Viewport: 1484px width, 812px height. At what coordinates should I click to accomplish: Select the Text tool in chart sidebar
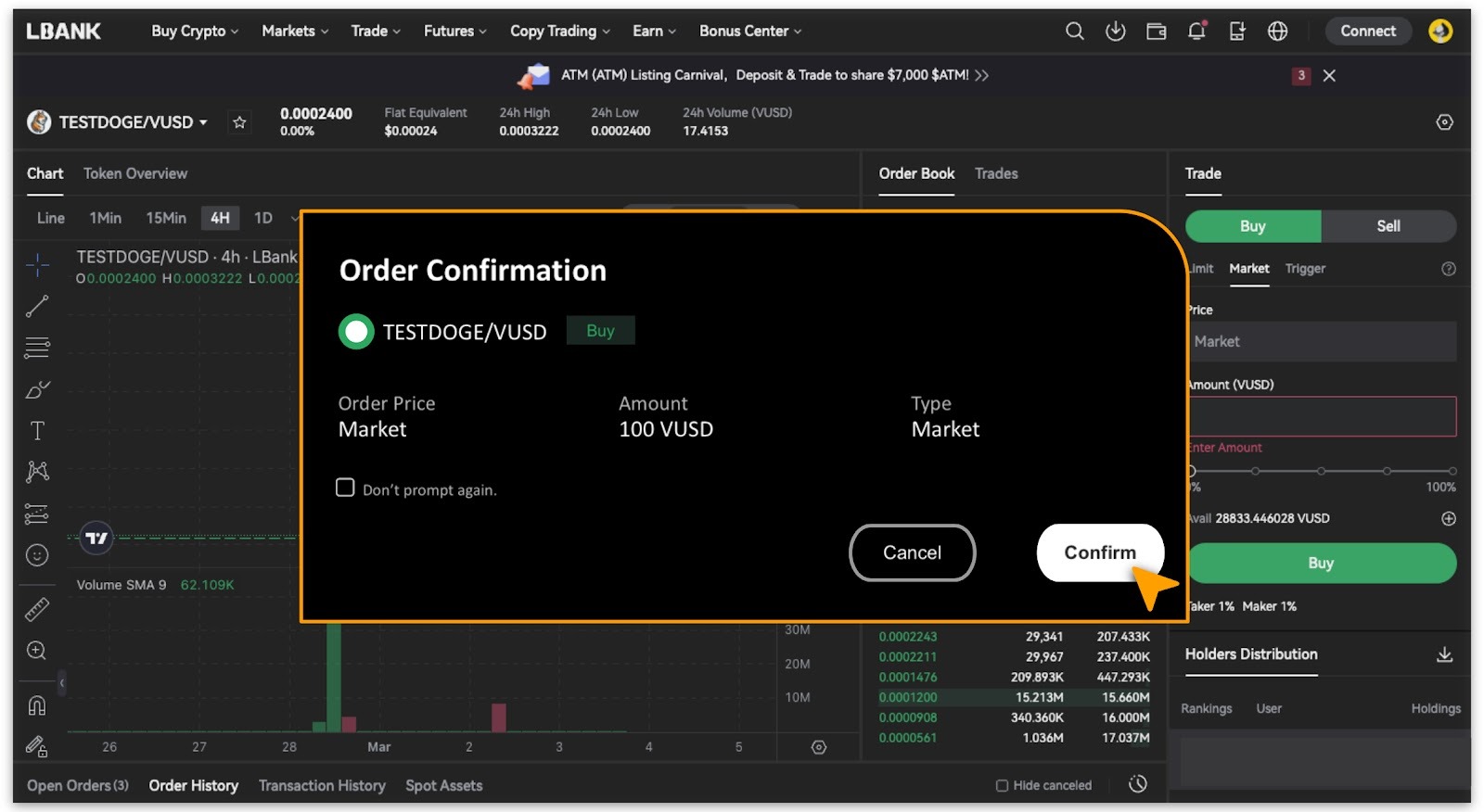37,431
